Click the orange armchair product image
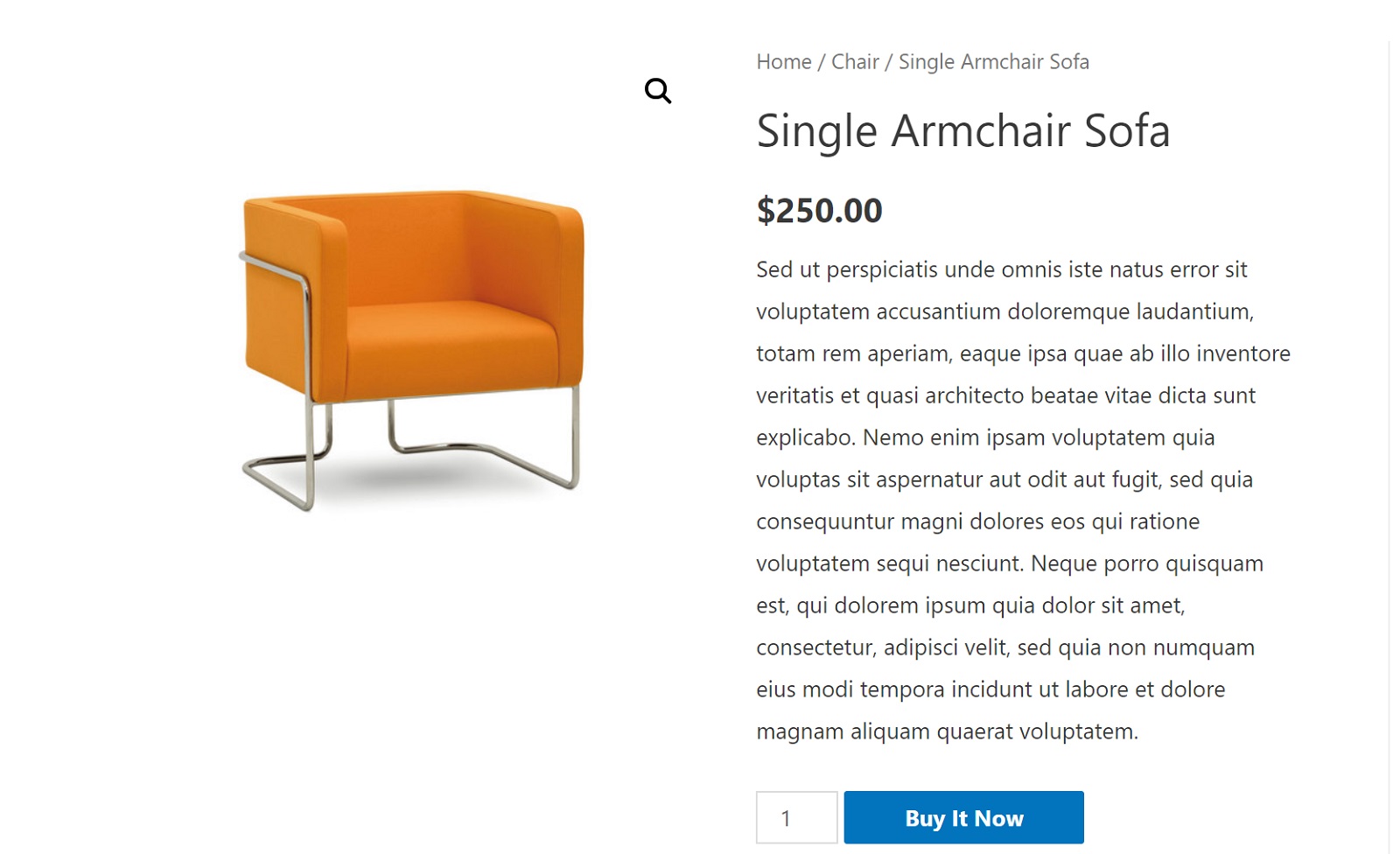This screenshot has width=1400, height=854. 411,350
